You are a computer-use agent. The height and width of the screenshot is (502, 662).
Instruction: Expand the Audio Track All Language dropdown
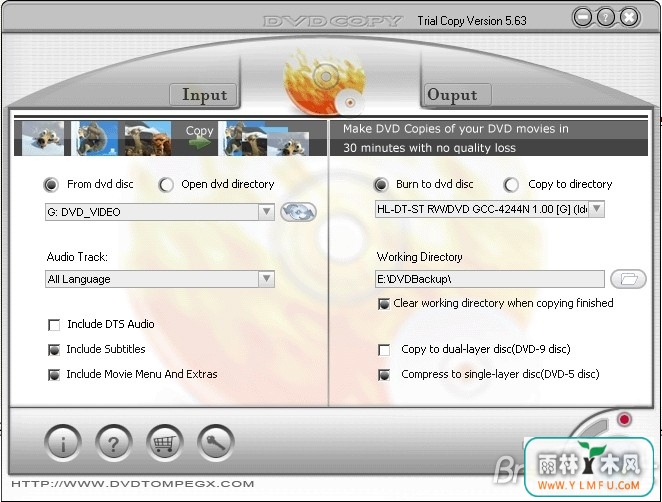266,279
